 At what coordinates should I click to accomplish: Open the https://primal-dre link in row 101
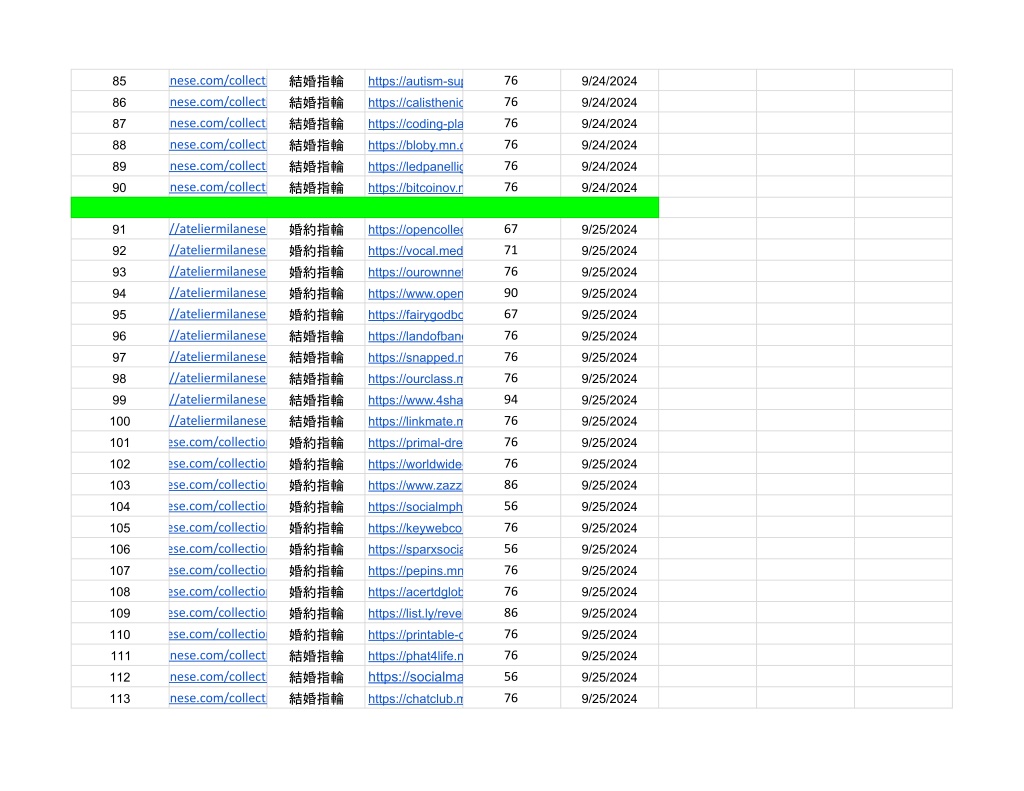click(x=415, y=443)
